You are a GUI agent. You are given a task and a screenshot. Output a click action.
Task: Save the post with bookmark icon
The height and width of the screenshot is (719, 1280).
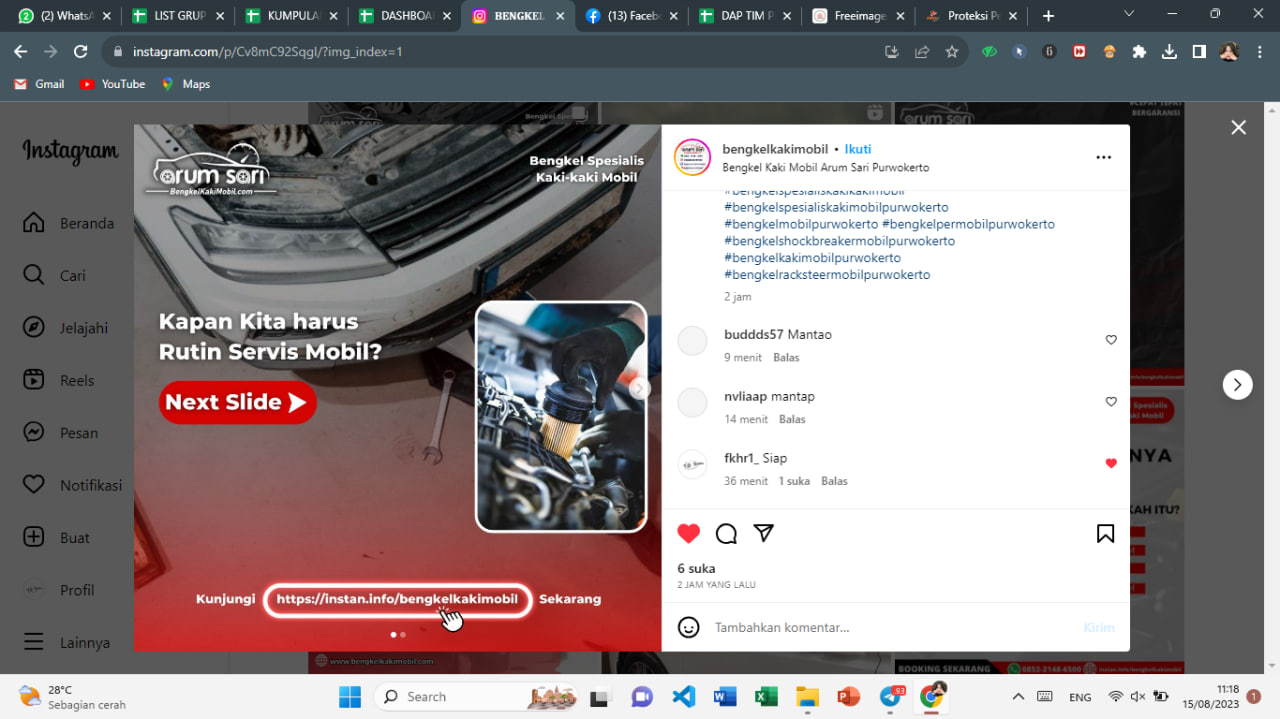[x=1105, y=533]
